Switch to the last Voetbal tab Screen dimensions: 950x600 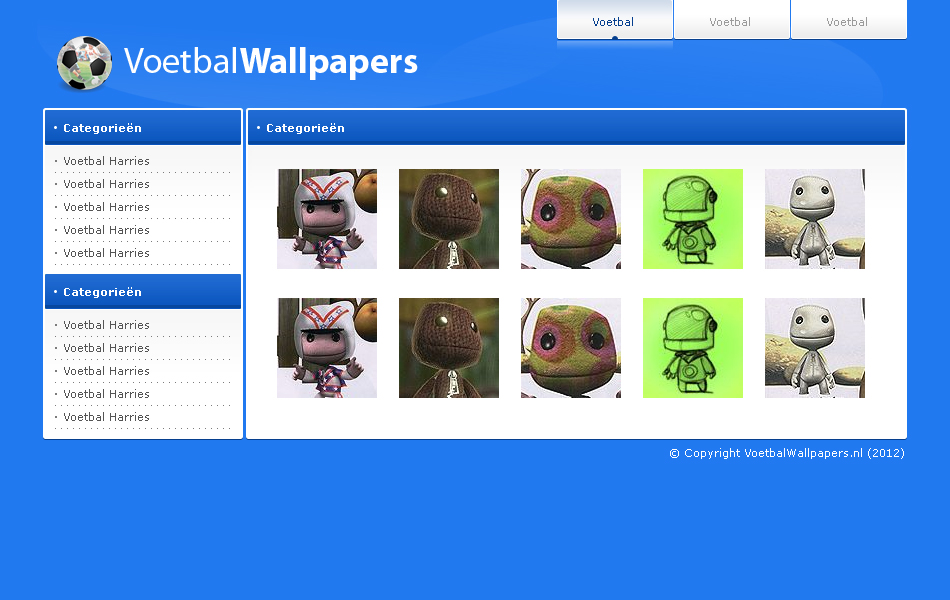(848, 20)
